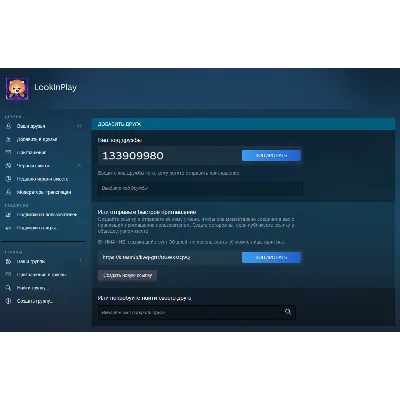The height and width of the screenshot is (400, 400).
Task: Open Черный список in sidebar
Action: coord(33,166)
